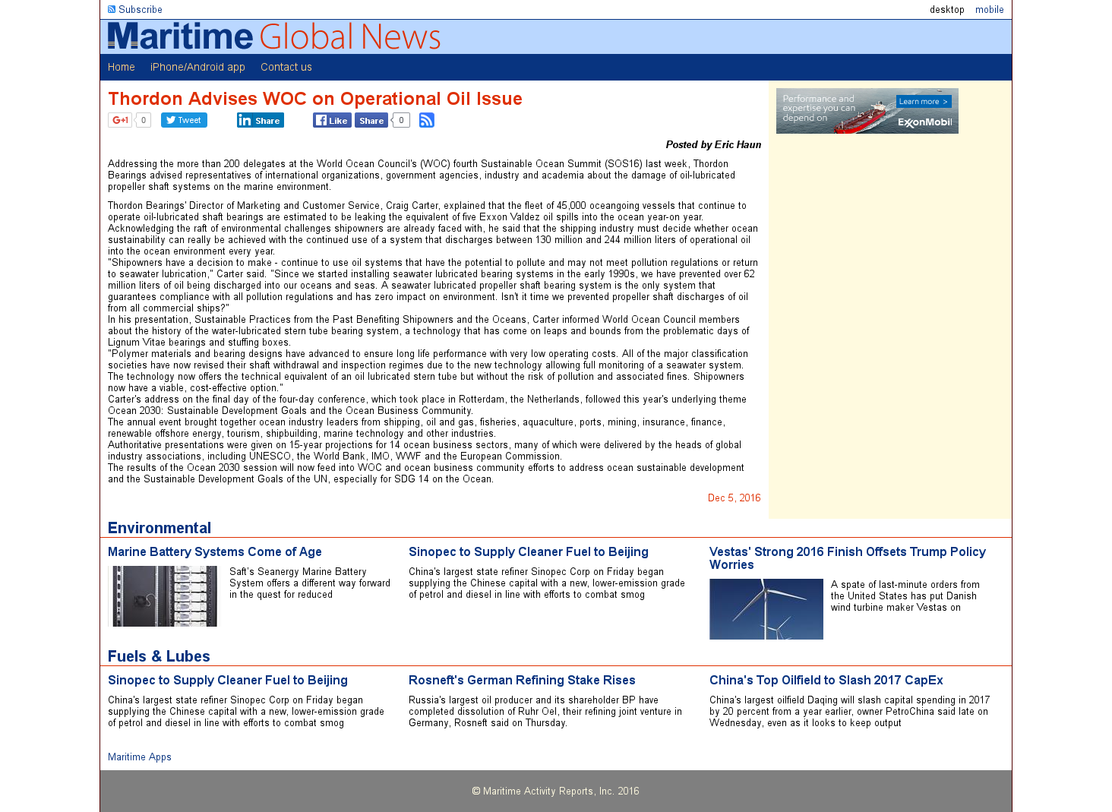The height and width of the screenshot is (812, 1112).
Task: Open the Fuels & Lubes section heading
Action: (159, 656)
